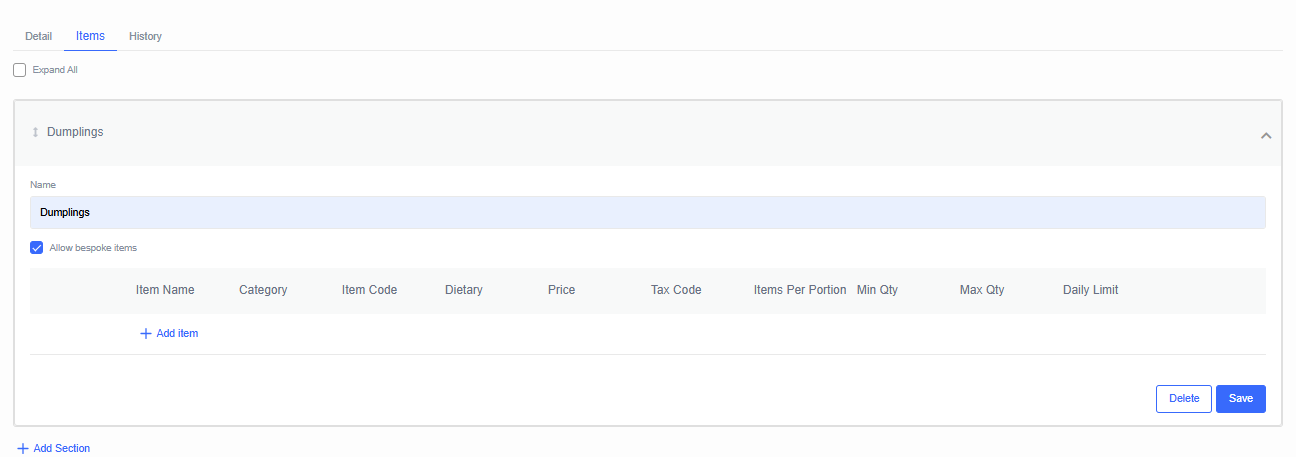This screenshot has height=457, width=1296.
Task: Click the Name input field
Action: coord(648,212)
